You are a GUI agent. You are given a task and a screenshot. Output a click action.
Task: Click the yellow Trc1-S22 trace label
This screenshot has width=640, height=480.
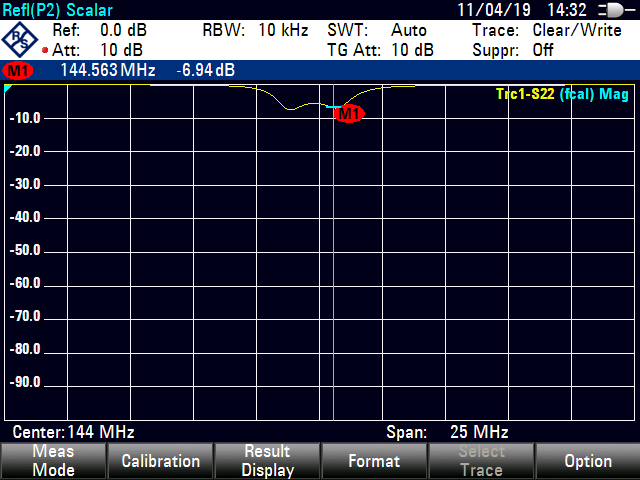(527, 95)
